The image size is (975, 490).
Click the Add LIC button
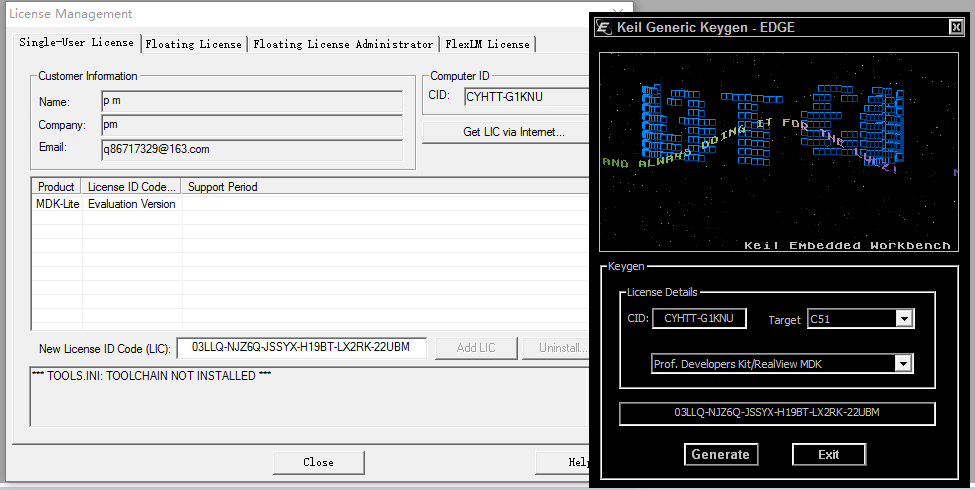(476, 348)
